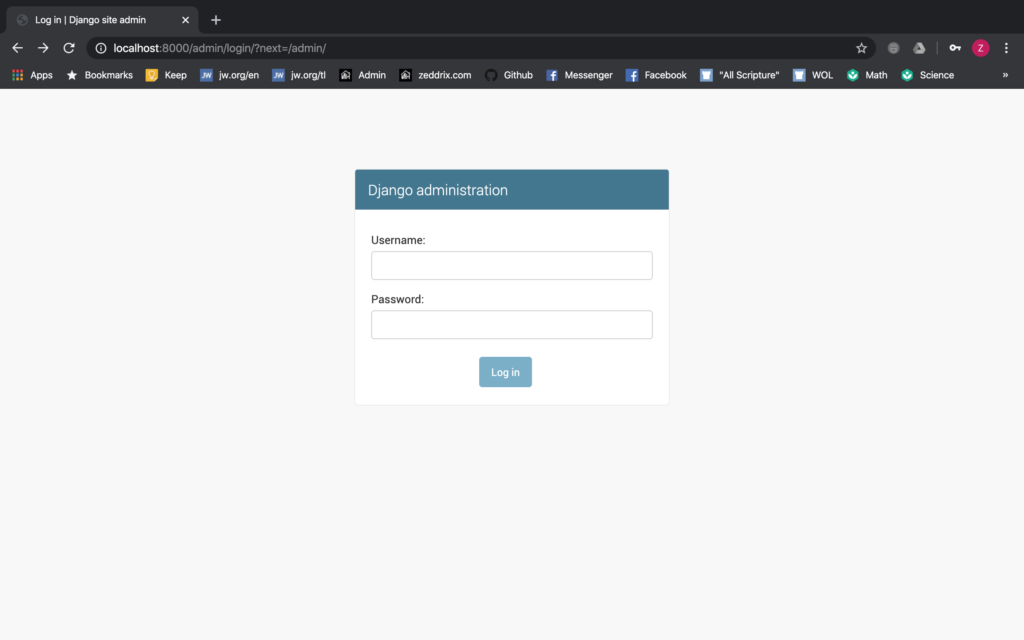1024x640 pixels.
Task: Open the Bookmarks star folder
Action: coord(99,75)
